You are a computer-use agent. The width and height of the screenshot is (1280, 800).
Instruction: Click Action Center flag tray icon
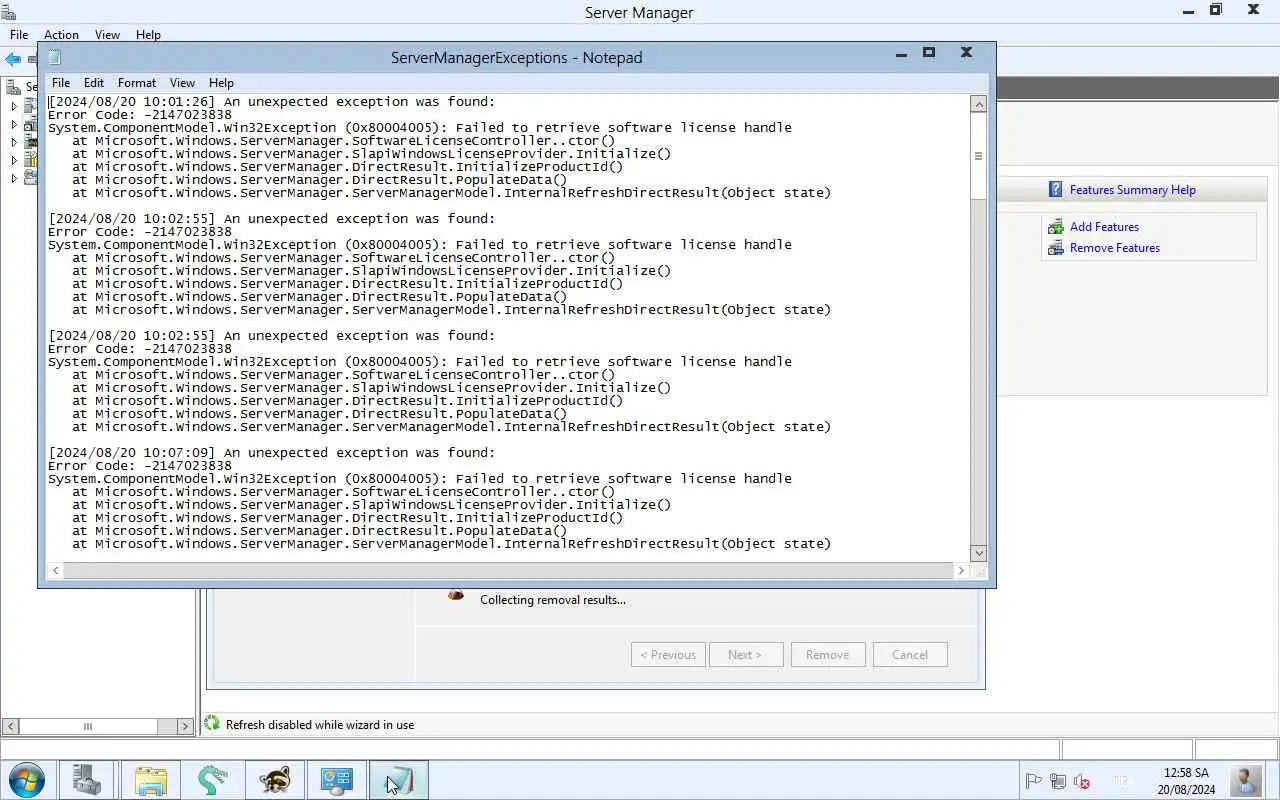pyautogui.click(x=1034, y=781)
